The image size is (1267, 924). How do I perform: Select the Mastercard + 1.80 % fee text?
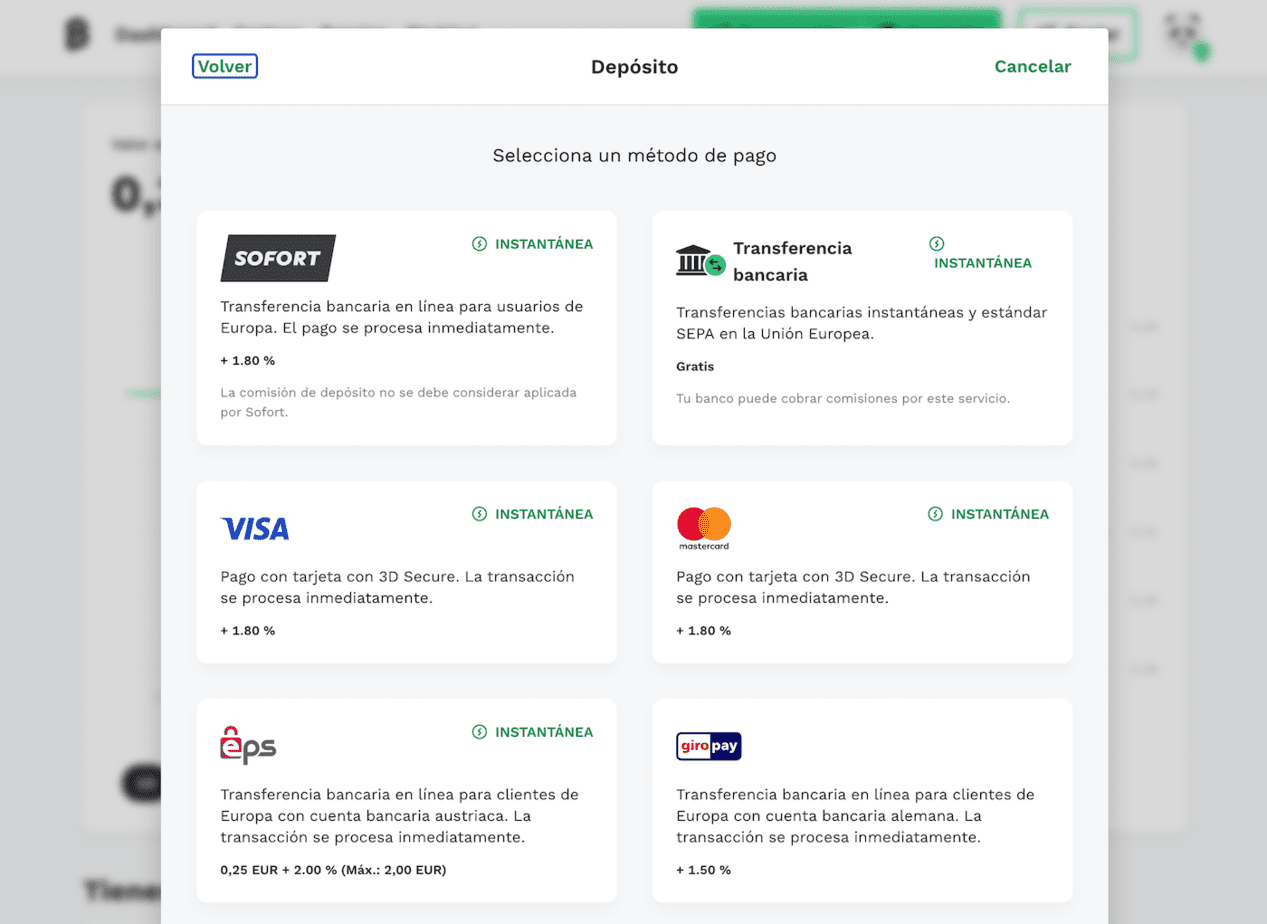[x=704, y=631]
